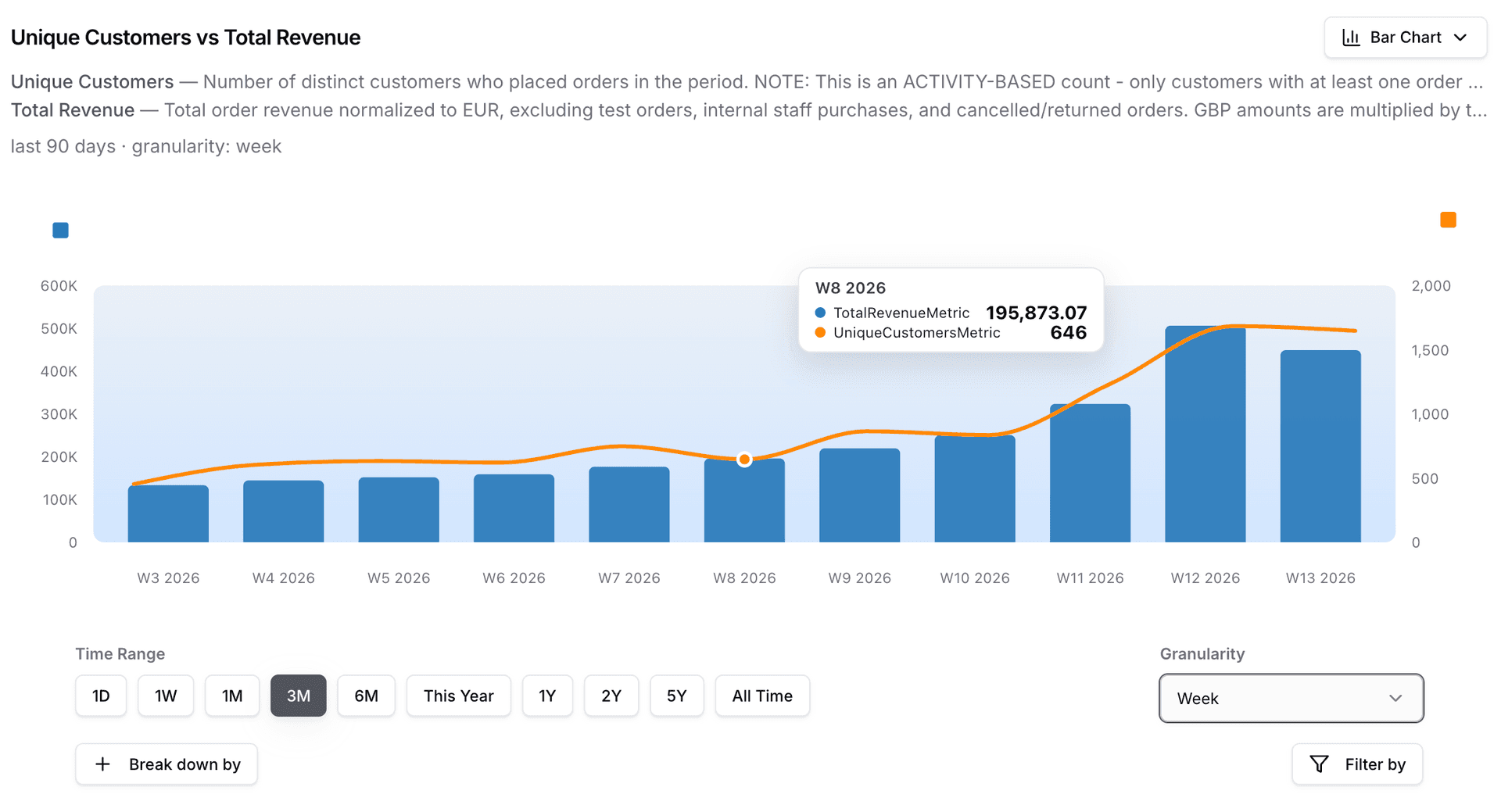Click the orange customers legend square
Image resolution: width=1501 pixels, height=812 pixels.
pyautogui.click(x=1448, y=220)
